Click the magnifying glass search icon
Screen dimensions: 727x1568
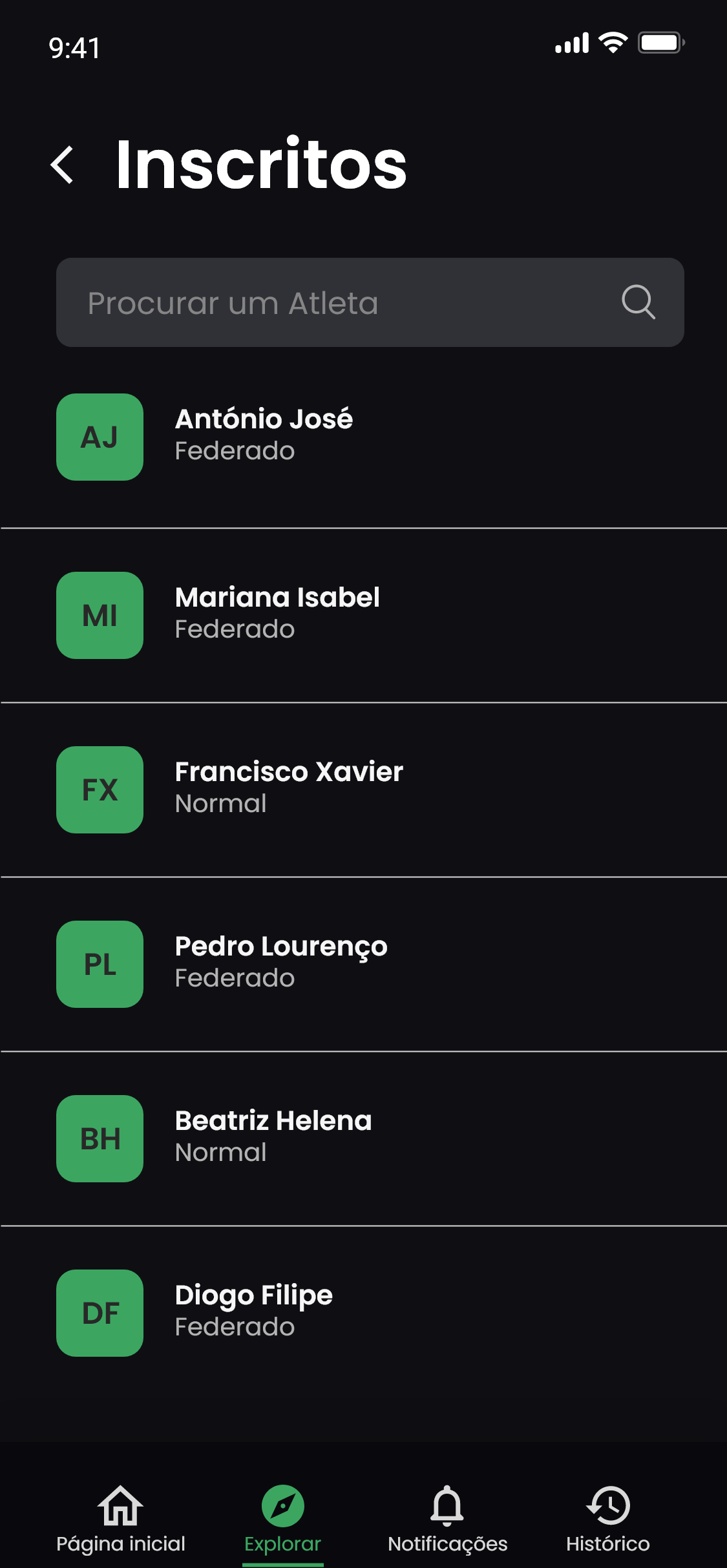click(638, 302)
